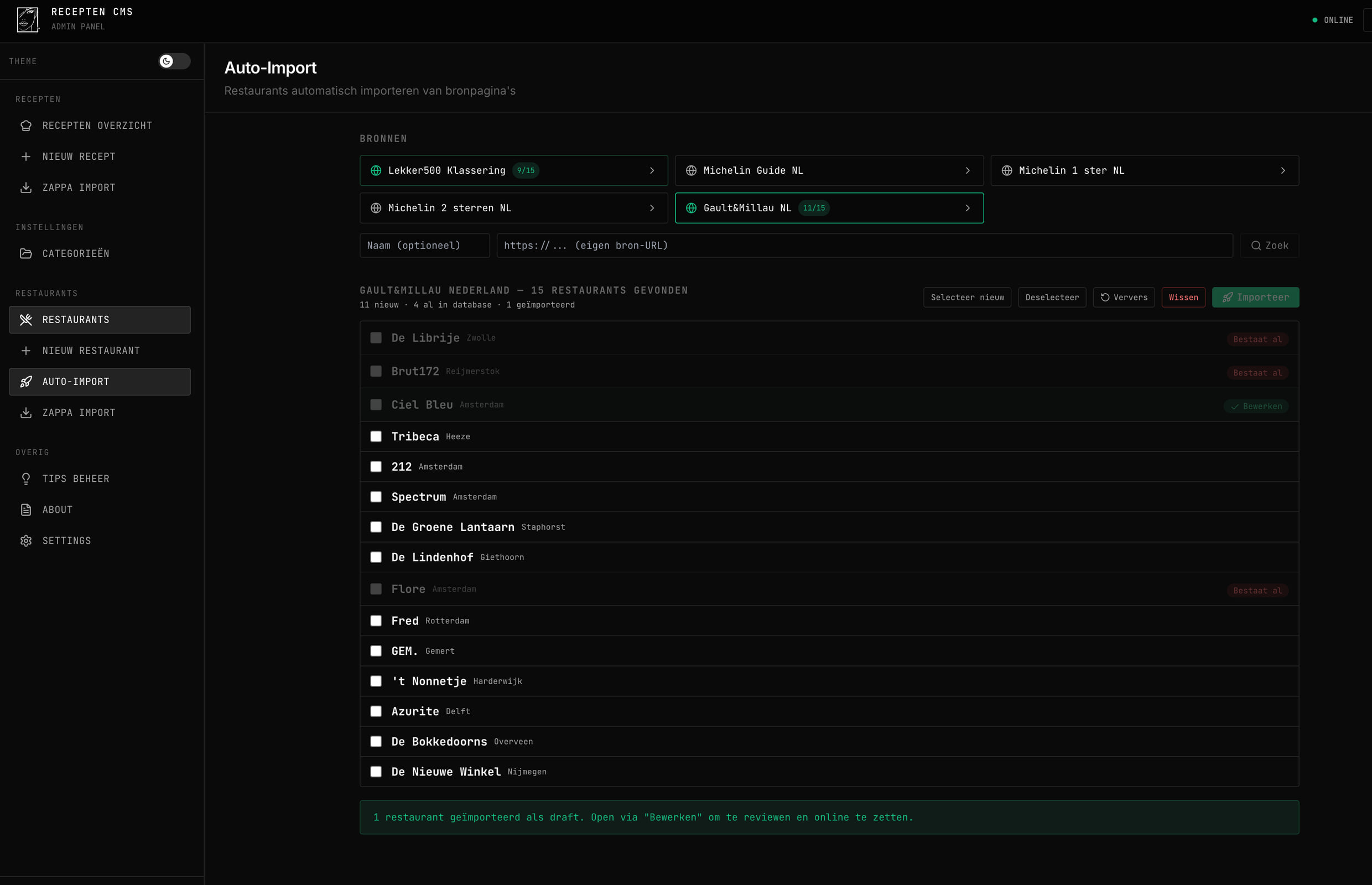Tick the checkbox for De Nieuwe Winkel

pyautogui.click(x=376, y=771)
